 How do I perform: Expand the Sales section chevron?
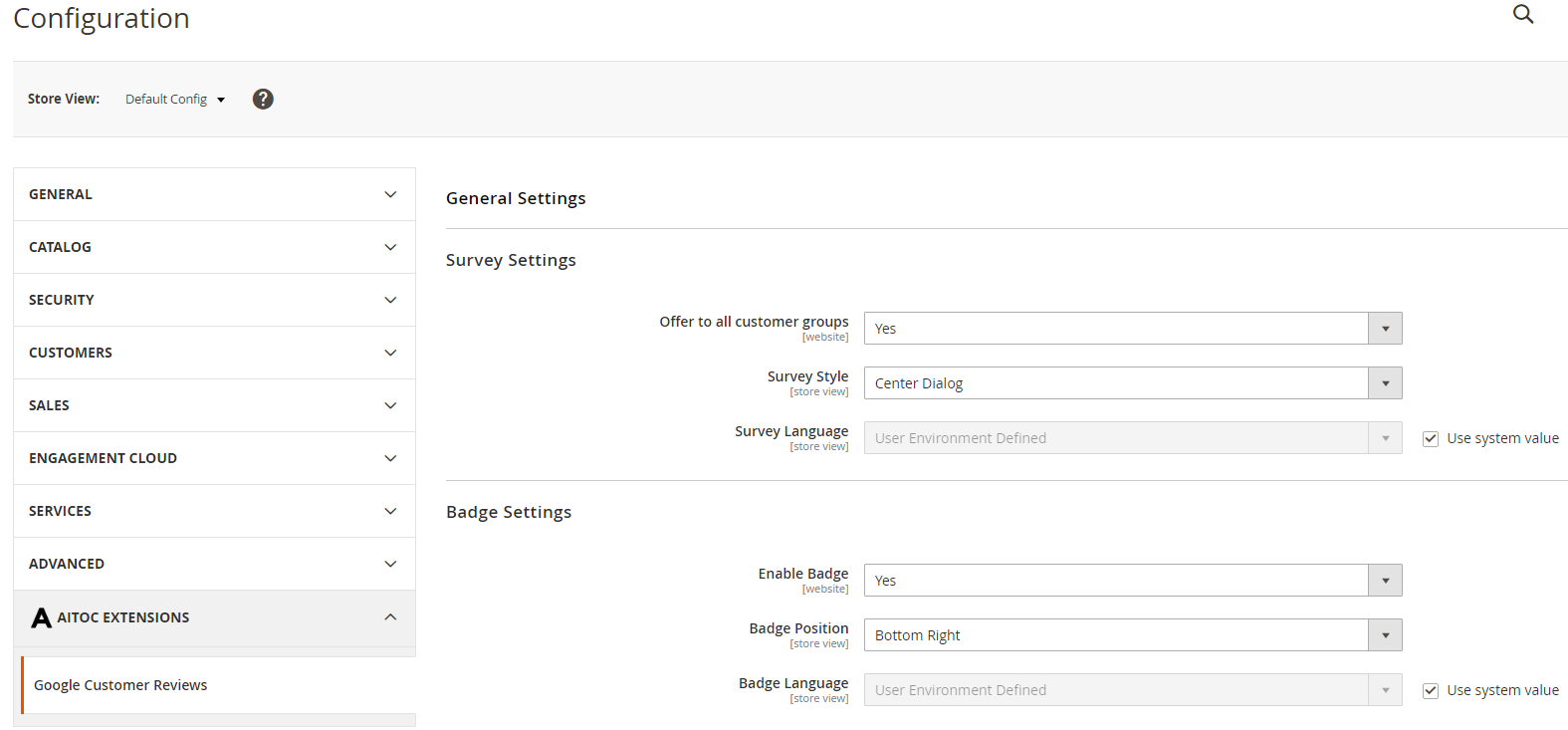pyautogui.click(x=390, y=405)
